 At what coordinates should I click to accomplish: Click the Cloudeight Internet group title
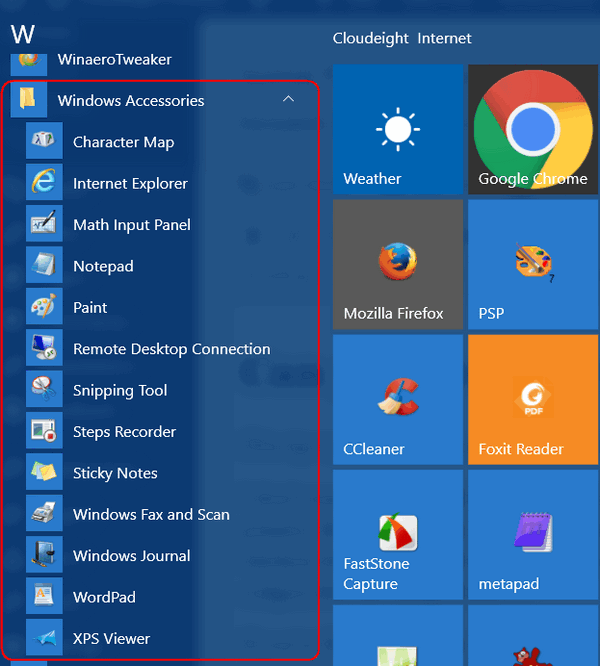(402, 38)
